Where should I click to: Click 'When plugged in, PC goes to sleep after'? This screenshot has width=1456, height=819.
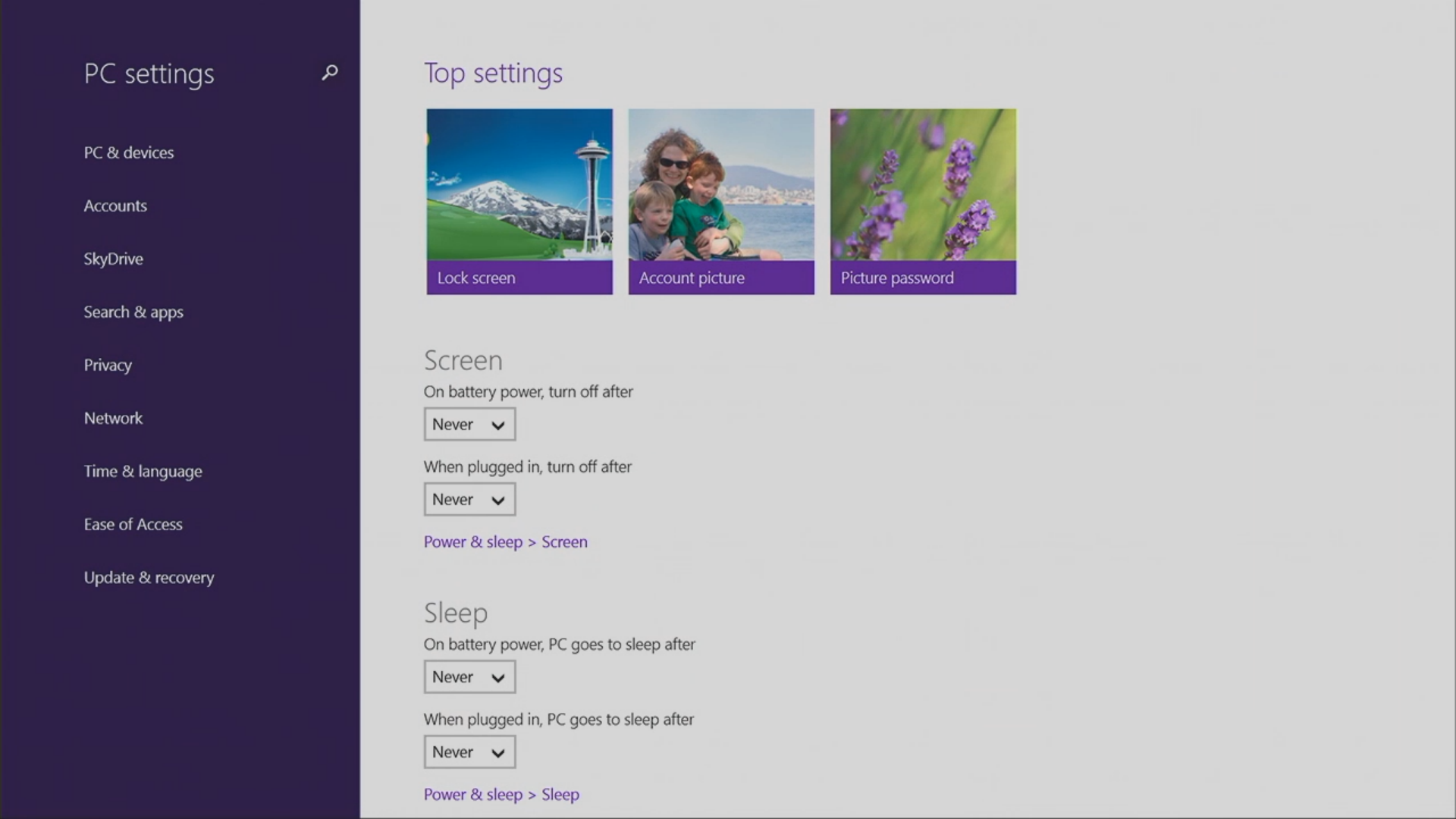coord(558,720)
